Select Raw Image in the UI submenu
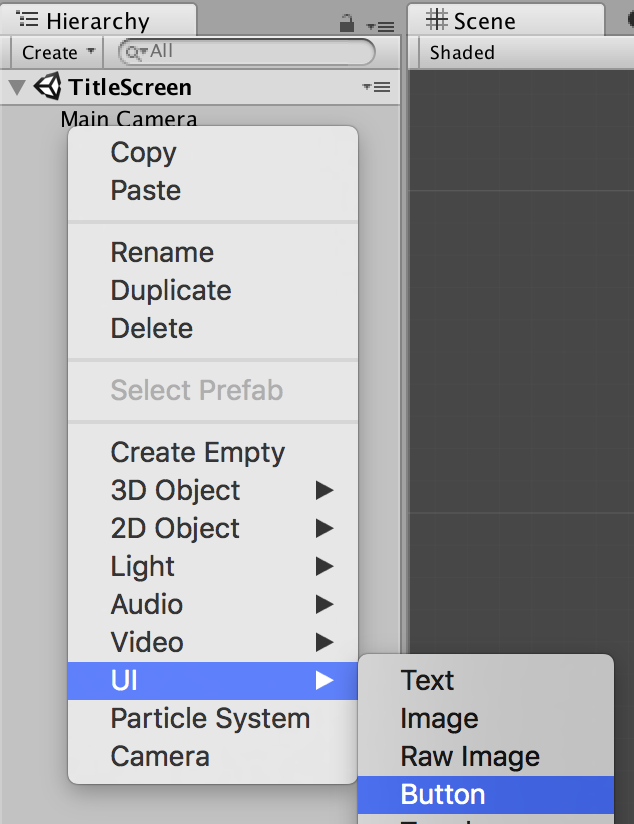This screenshot has height=824, width=634. pyautogui.click(x=470, y=756)
